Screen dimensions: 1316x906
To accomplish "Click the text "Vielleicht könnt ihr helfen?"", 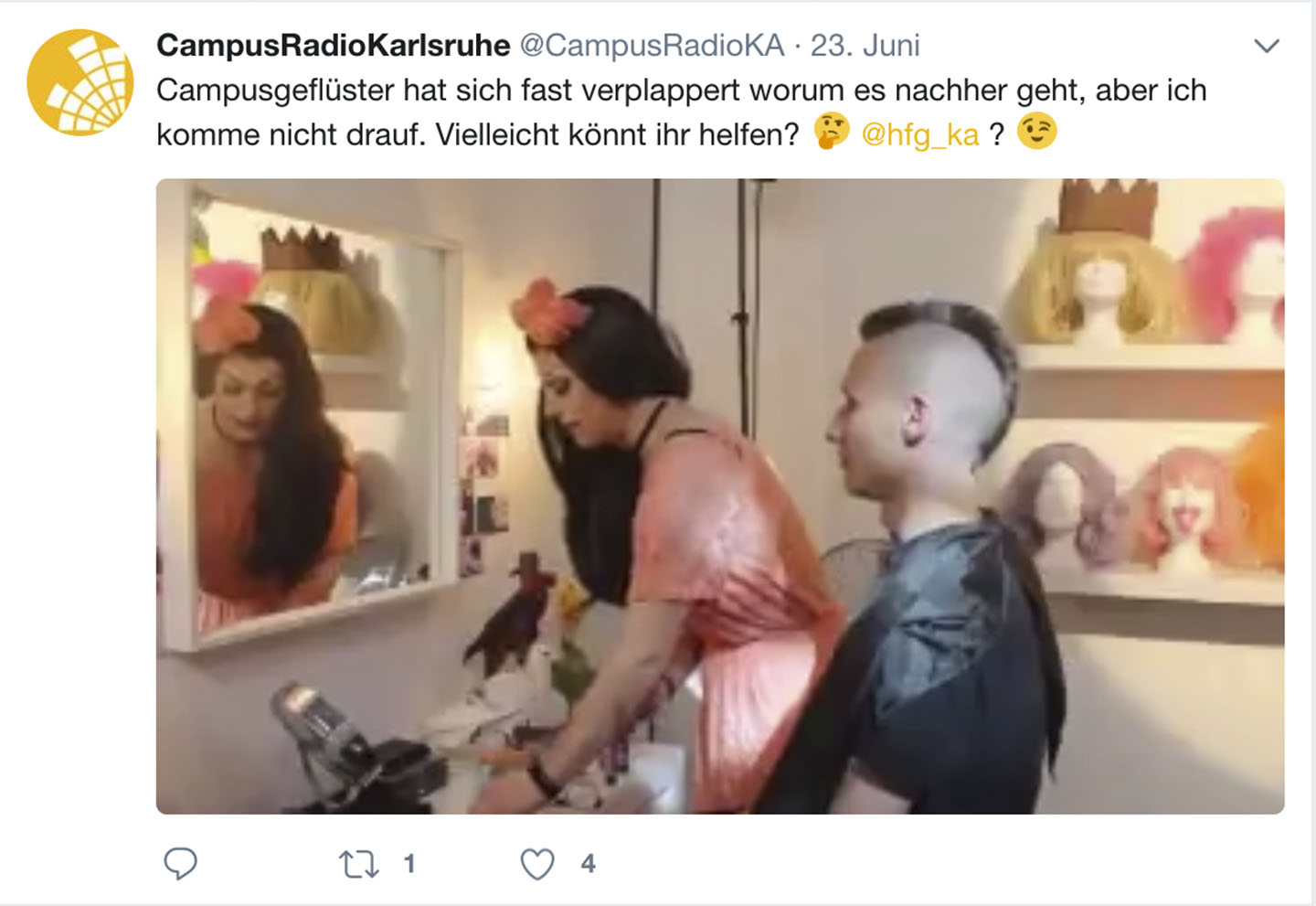I will coord(617,134).
